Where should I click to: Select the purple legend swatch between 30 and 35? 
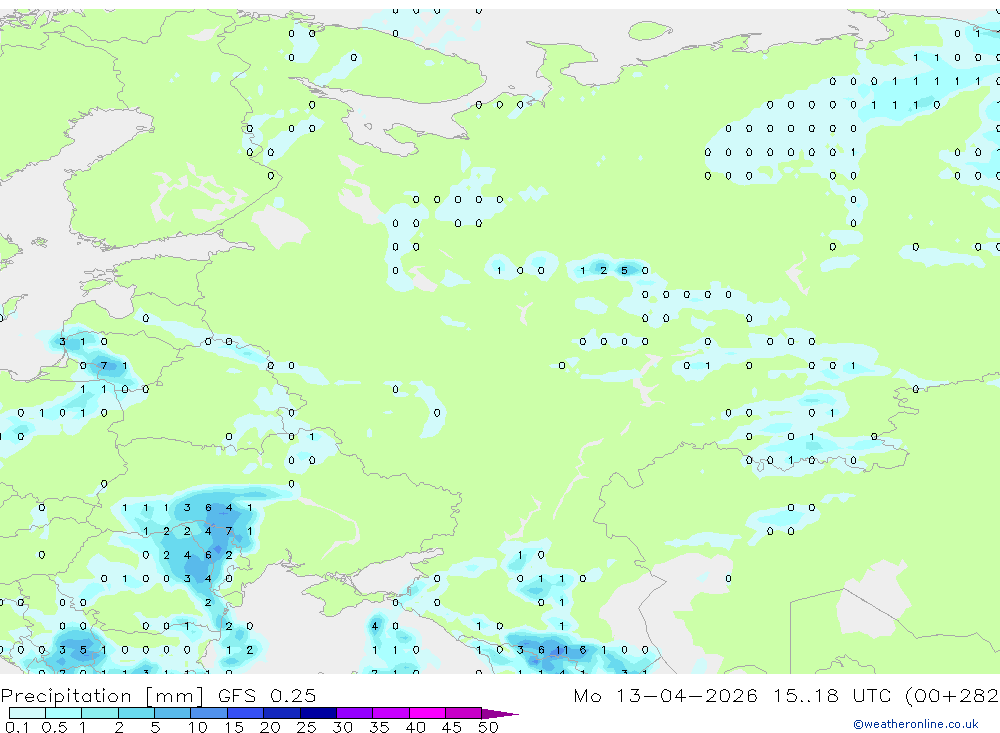(x=354, y=713)
